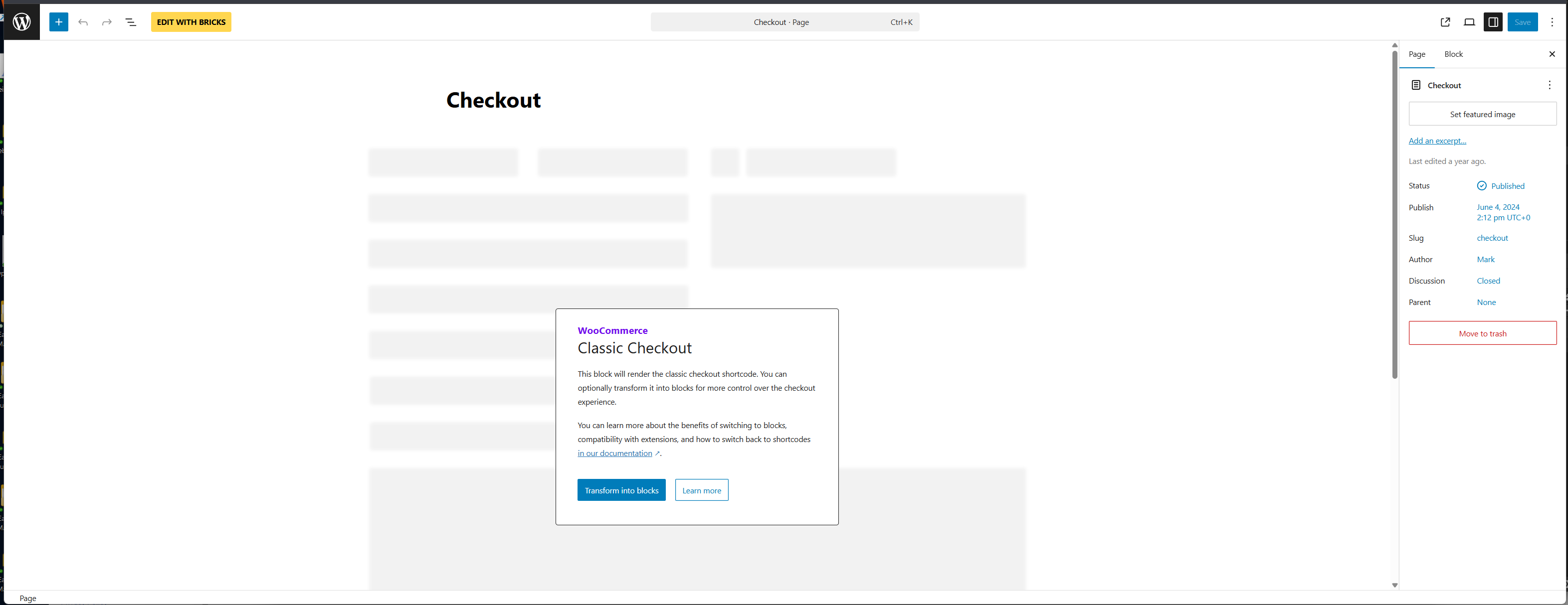Click the Published status dropdown
Viewport: 1568px width, 605px height.
tap(1501, 186)
